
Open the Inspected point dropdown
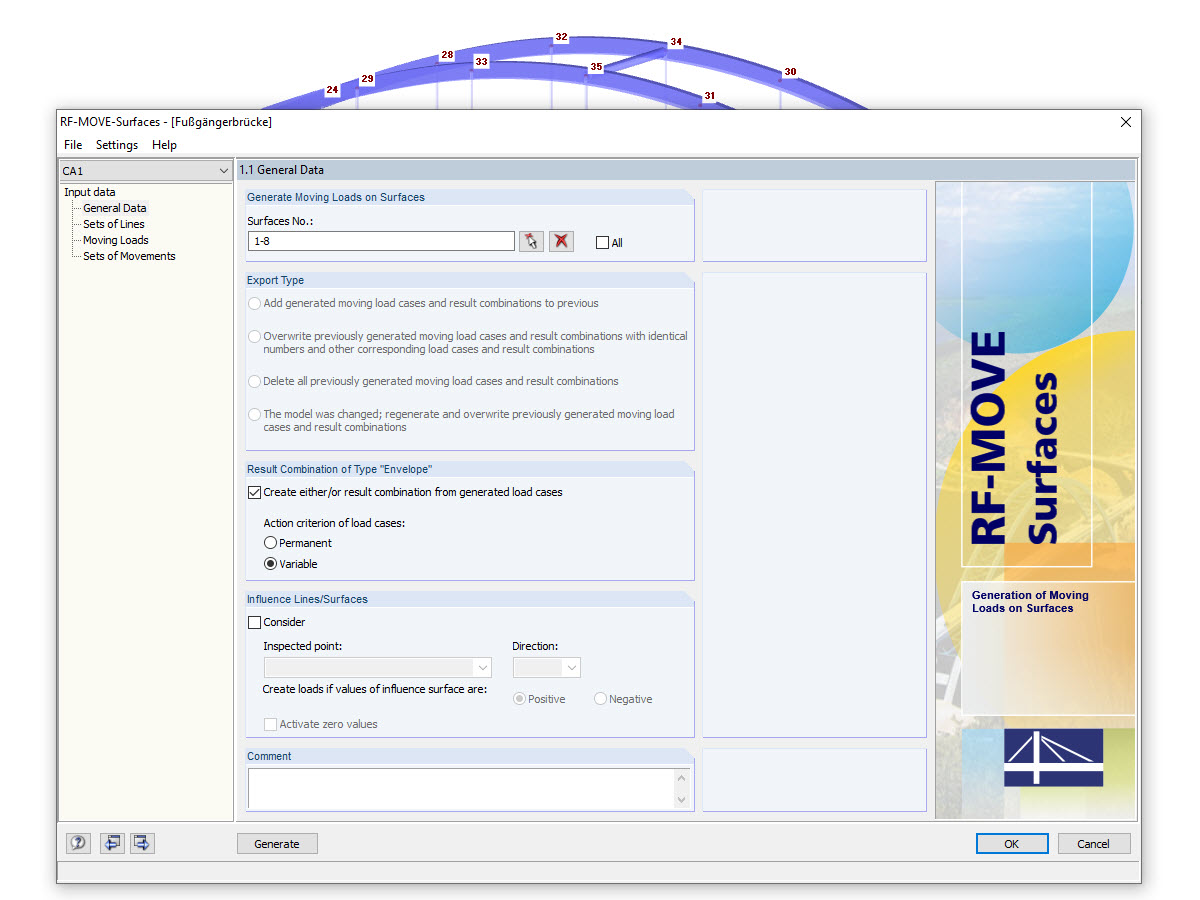(x=484, y=667)
